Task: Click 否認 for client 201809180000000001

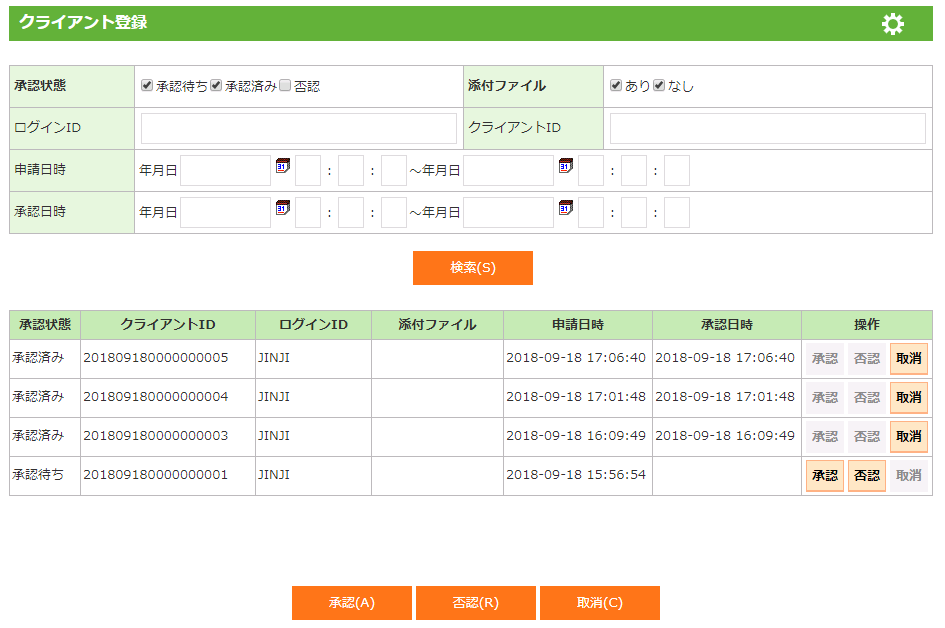Action: coord(867,476)
